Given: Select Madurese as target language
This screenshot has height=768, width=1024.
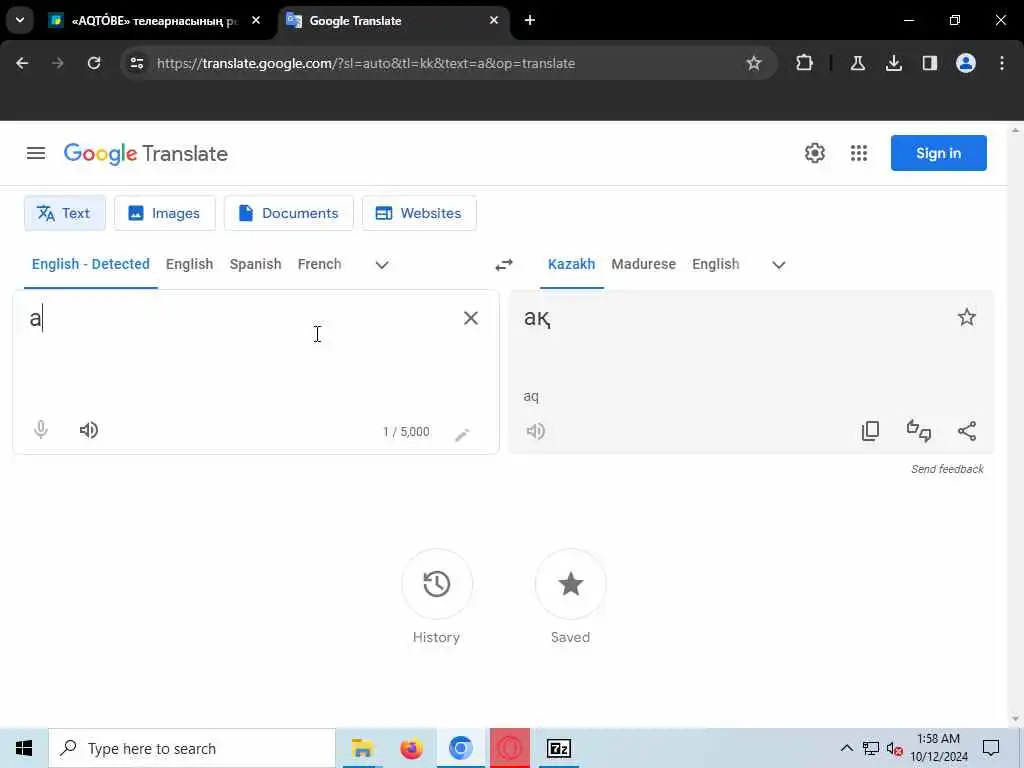Looking at the screenshot, I should (x=643, y=264).
